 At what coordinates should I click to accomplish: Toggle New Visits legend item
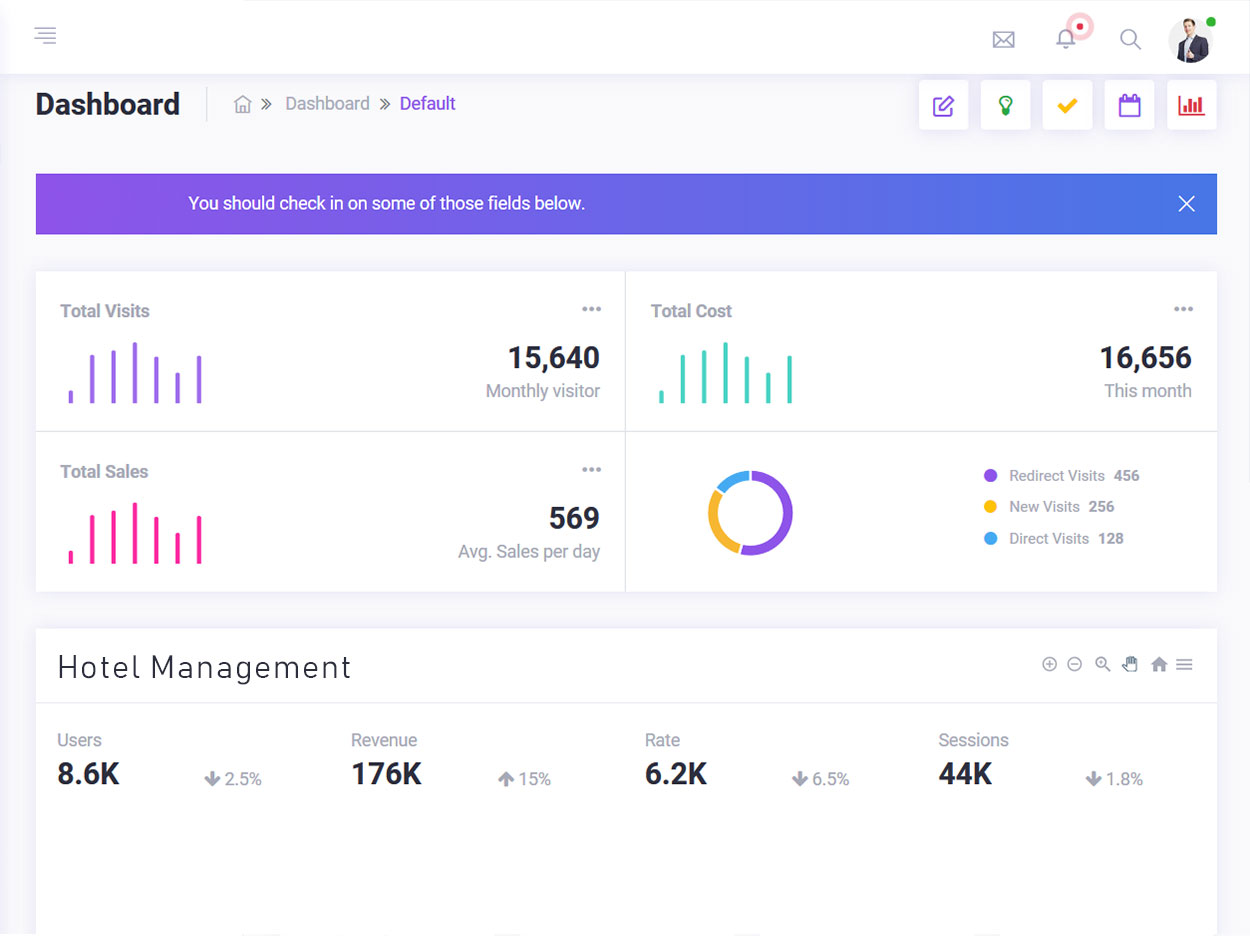(1044, 507)
